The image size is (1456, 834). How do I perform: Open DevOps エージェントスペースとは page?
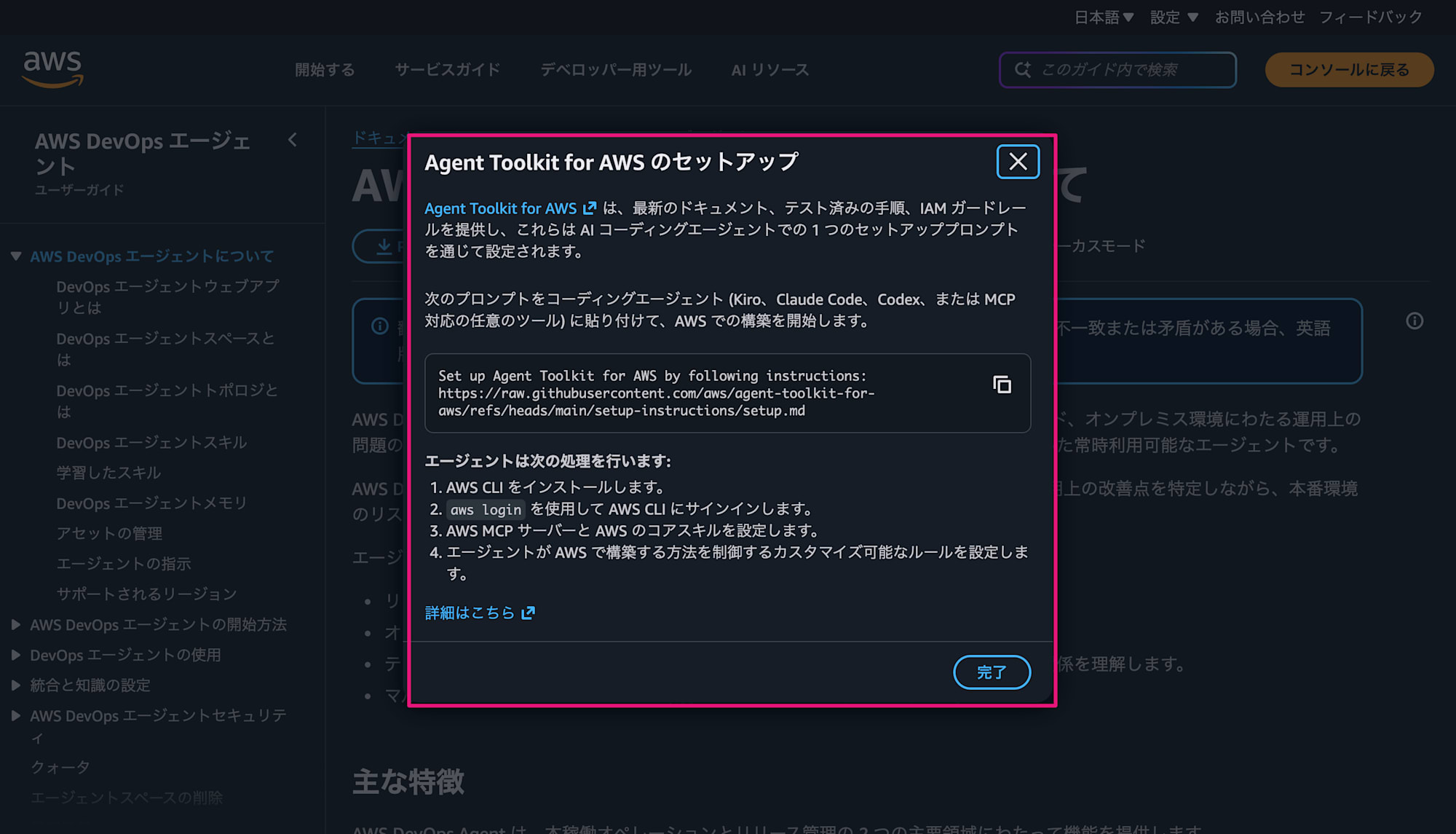[165, 349]
